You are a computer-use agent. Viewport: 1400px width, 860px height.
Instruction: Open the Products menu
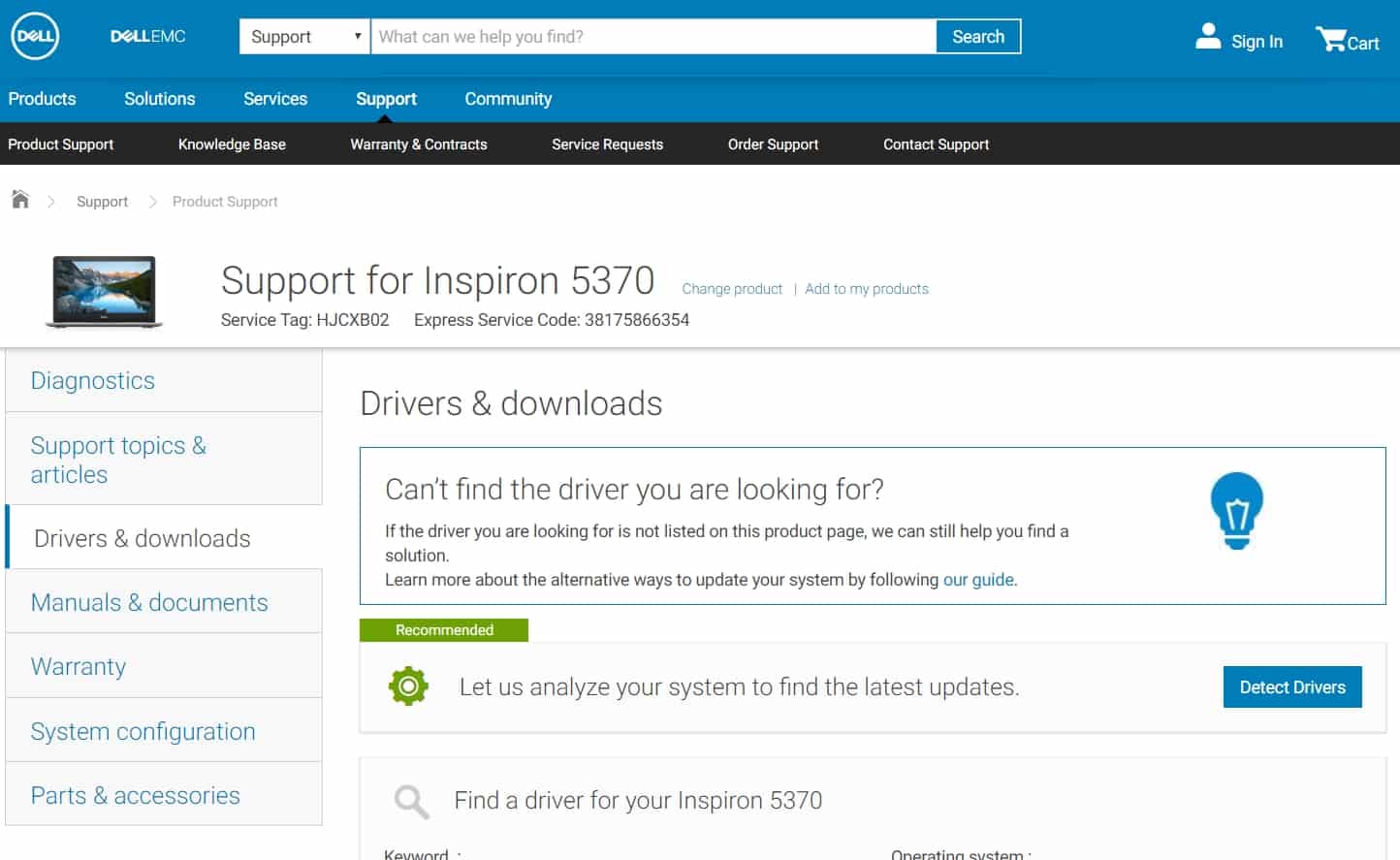pyautogui.click(x=42, y=99)
